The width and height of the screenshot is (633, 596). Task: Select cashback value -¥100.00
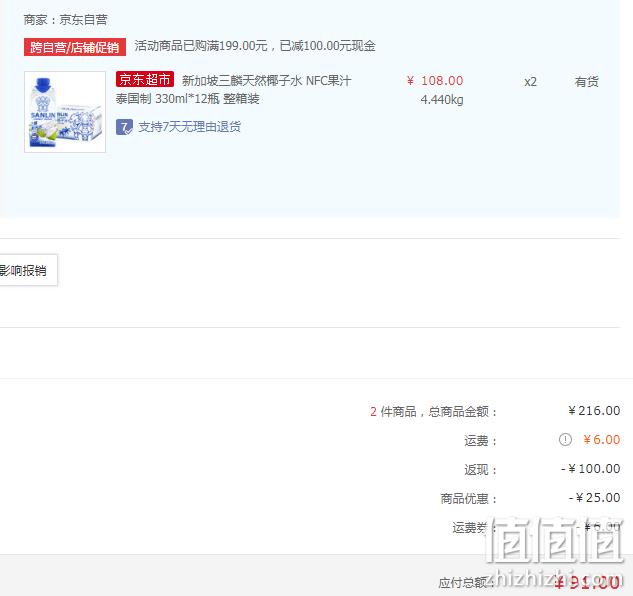pos(591,469)
